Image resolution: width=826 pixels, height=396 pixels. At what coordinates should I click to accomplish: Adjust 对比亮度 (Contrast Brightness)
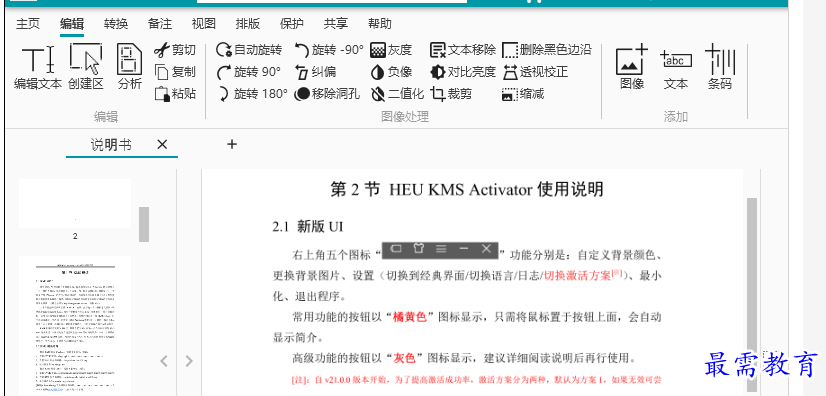point(463,72)
